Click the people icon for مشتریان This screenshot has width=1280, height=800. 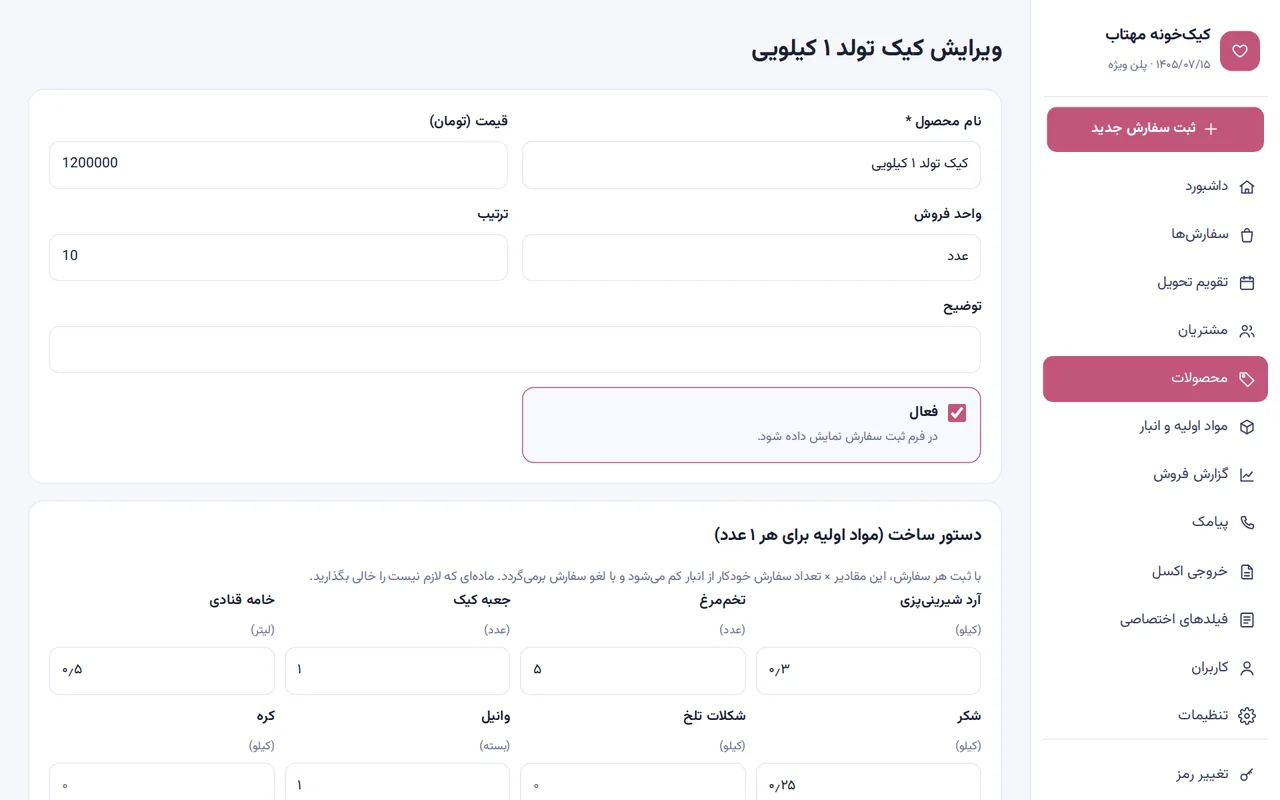[x=1247, y=331]
